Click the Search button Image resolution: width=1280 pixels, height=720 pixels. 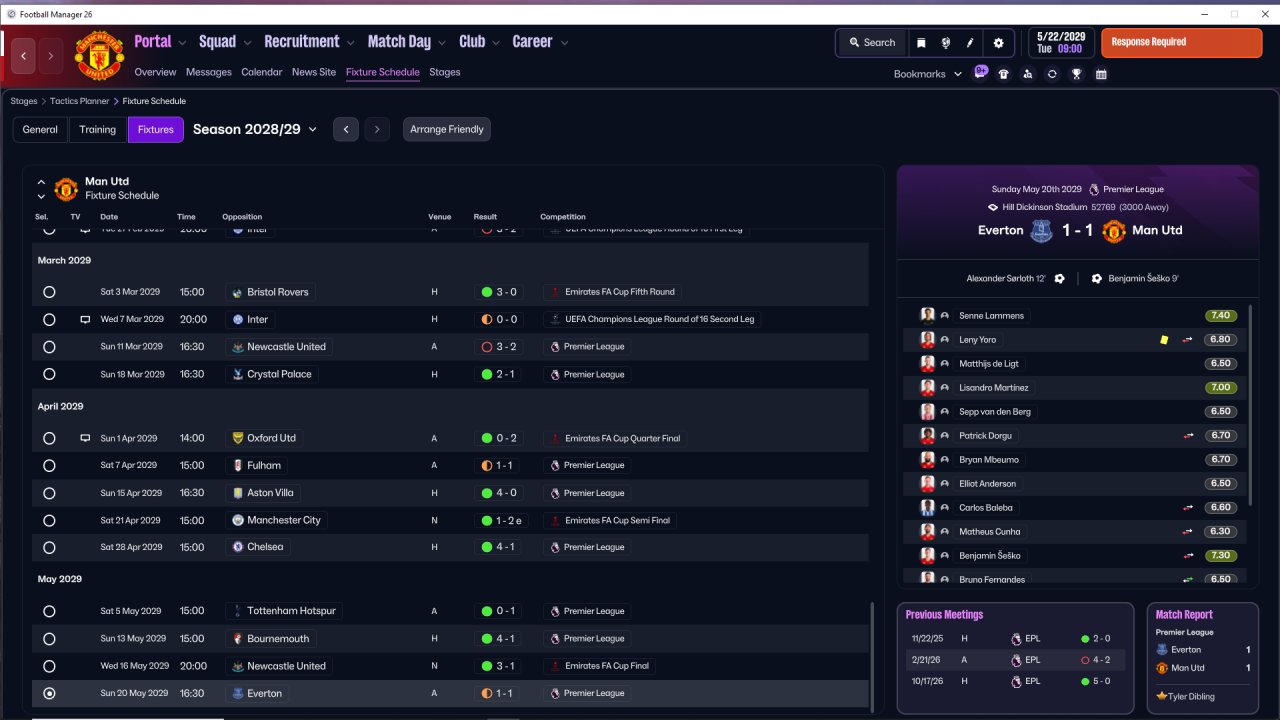point(872,43)
